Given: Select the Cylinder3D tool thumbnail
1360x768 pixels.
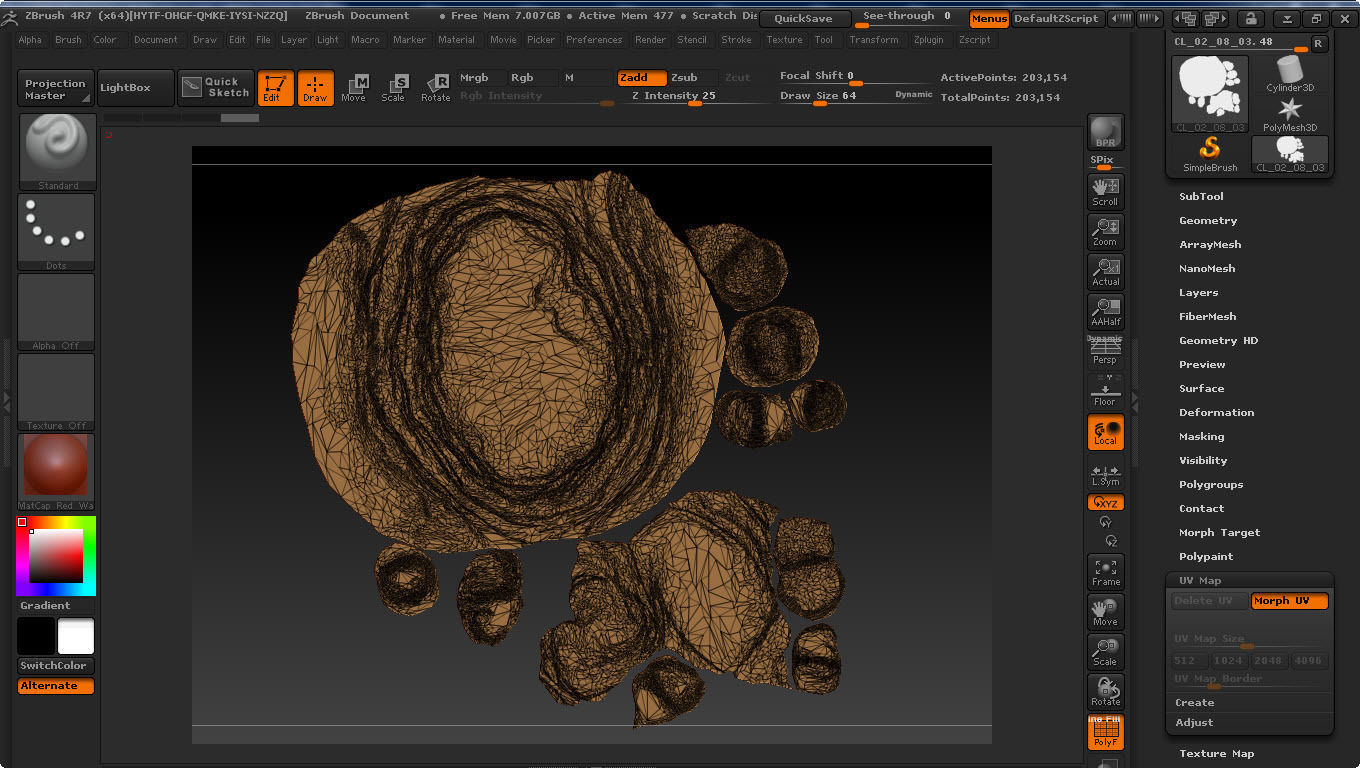Looking at the screenshot, I should tap(1290, 74).
